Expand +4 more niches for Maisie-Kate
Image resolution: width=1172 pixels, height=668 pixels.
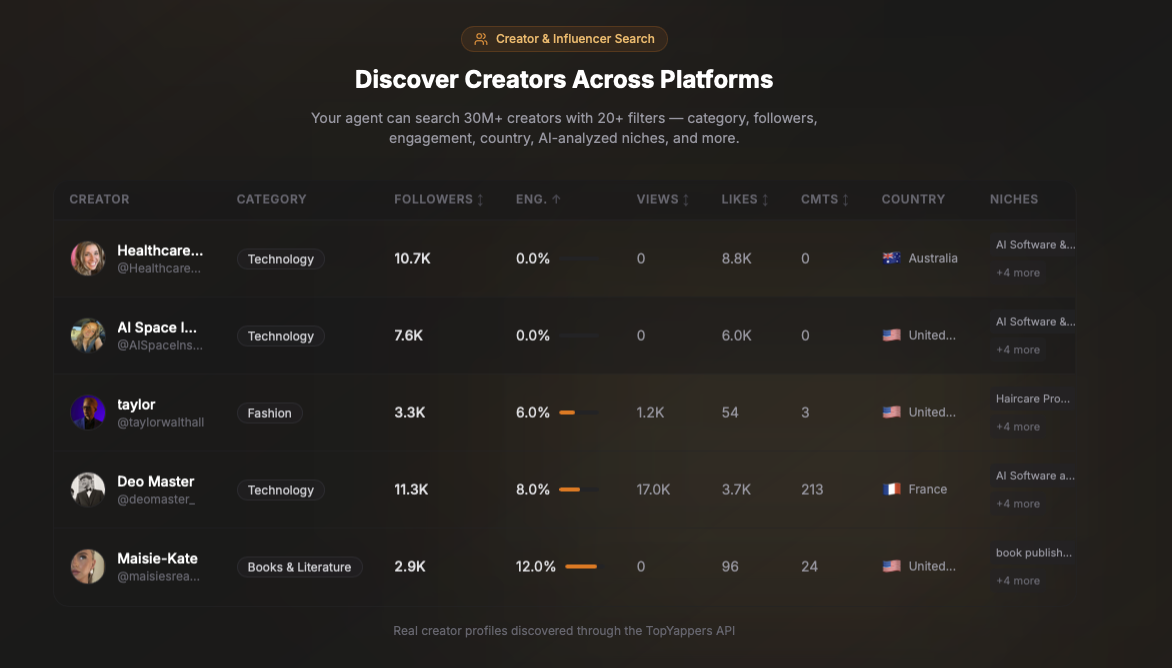(x=1017, y=580)
